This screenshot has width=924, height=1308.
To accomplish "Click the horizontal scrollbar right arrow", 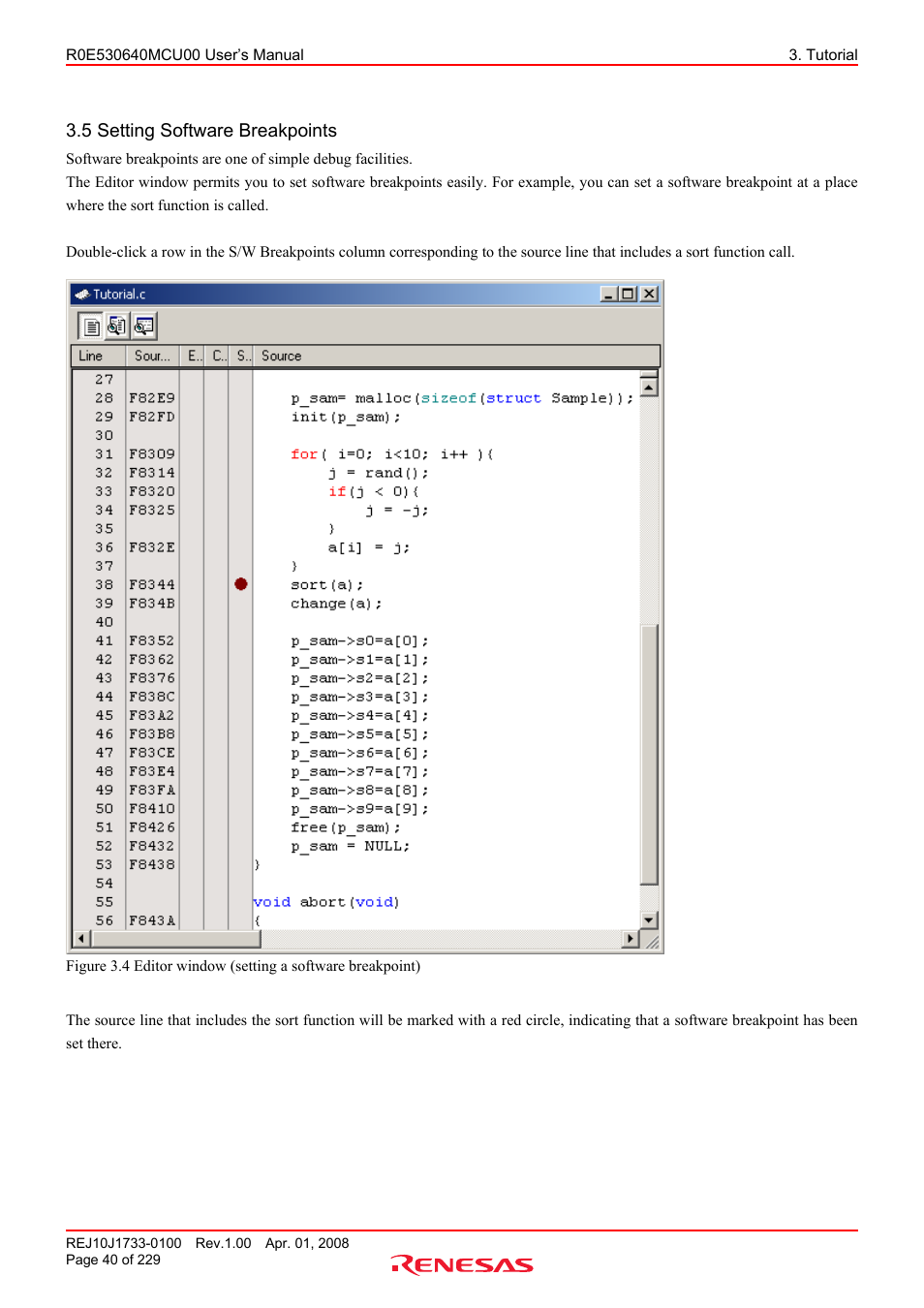I will click(631, 939).
